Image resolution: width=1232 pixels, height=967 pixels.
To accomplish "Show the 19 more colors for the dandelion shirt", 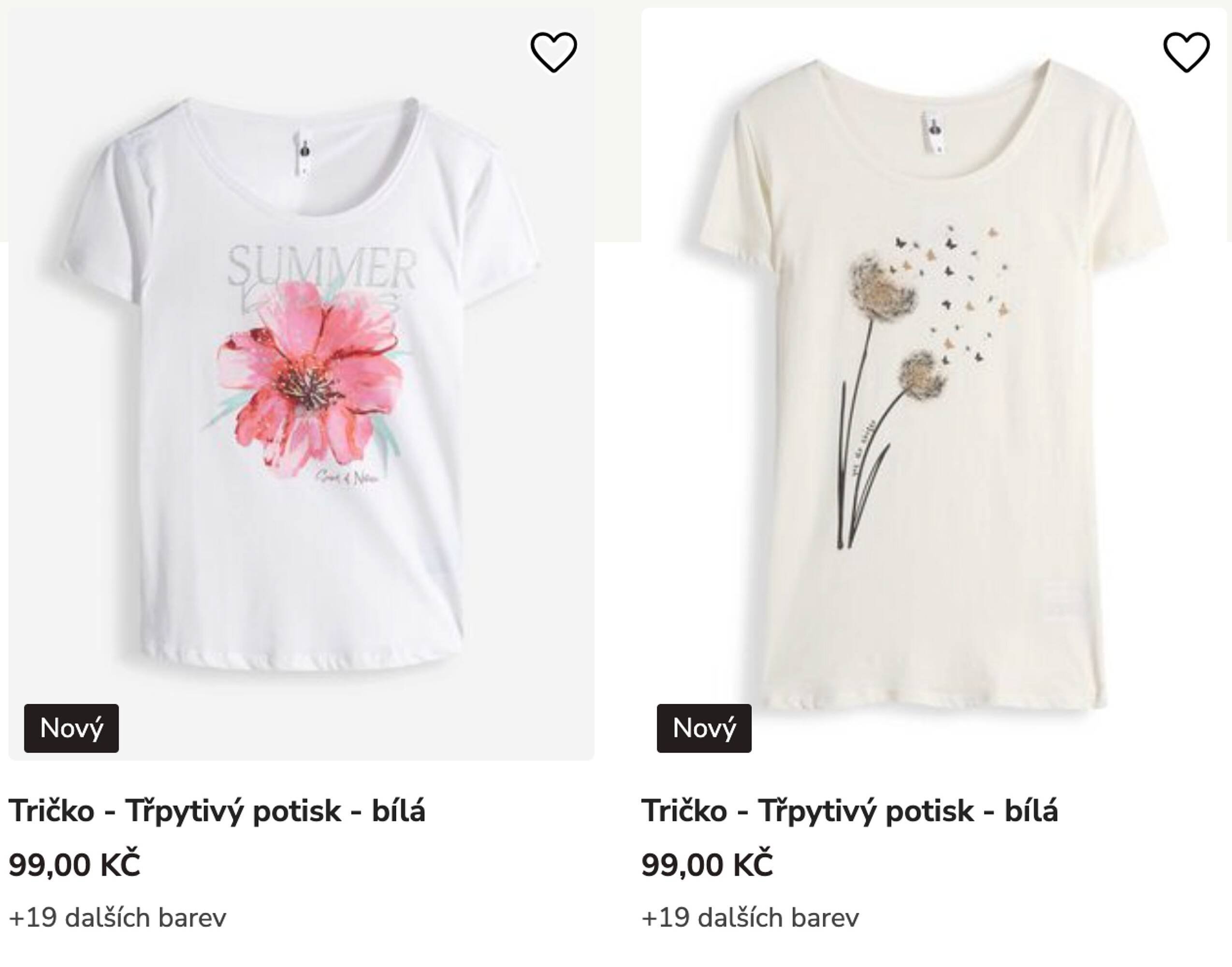I will 751,918.
